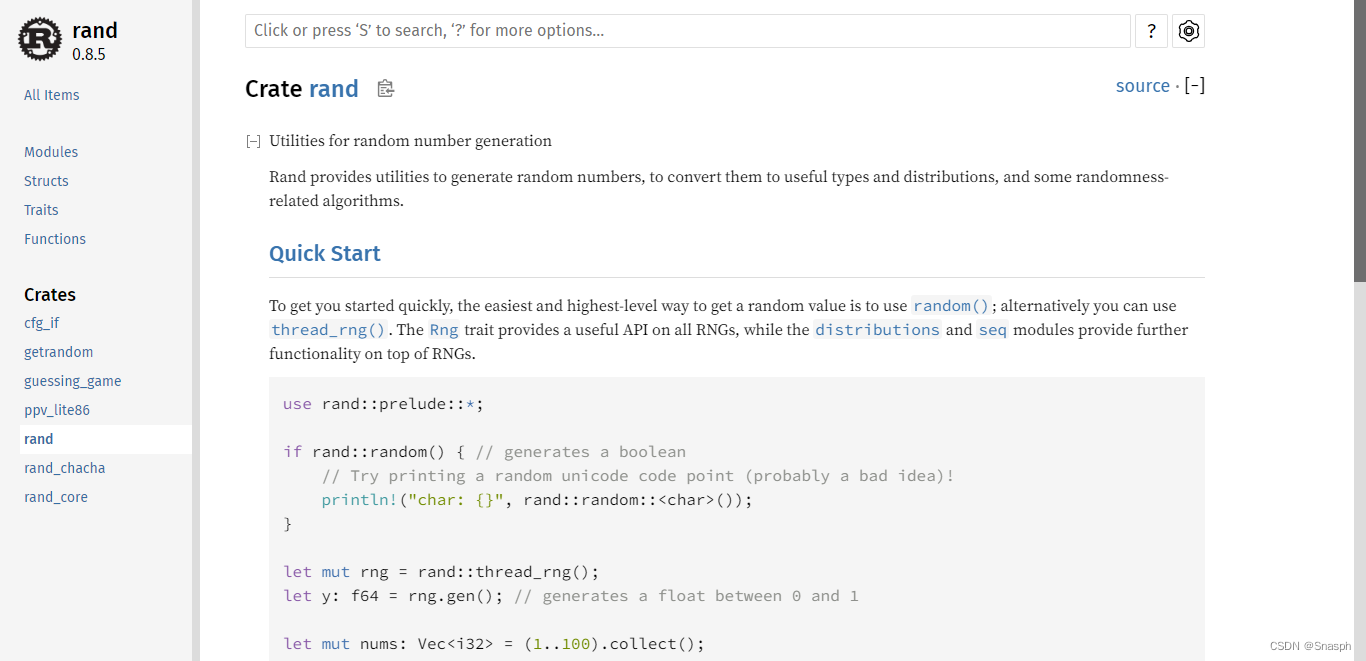Jump to Modules section
The height and width of the screenshot is (661, 1366).
pyautogui.click(x=51, y=152)
